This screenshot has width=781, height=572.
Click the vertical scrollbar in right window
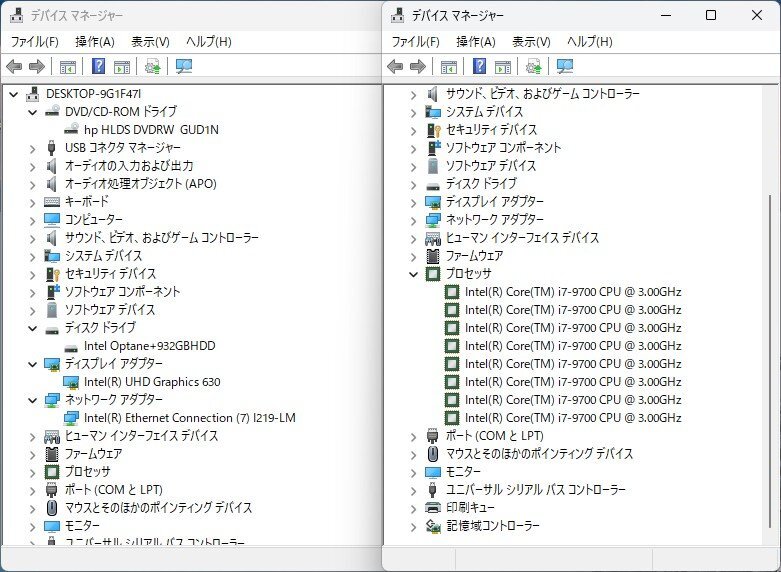(770, 359)
